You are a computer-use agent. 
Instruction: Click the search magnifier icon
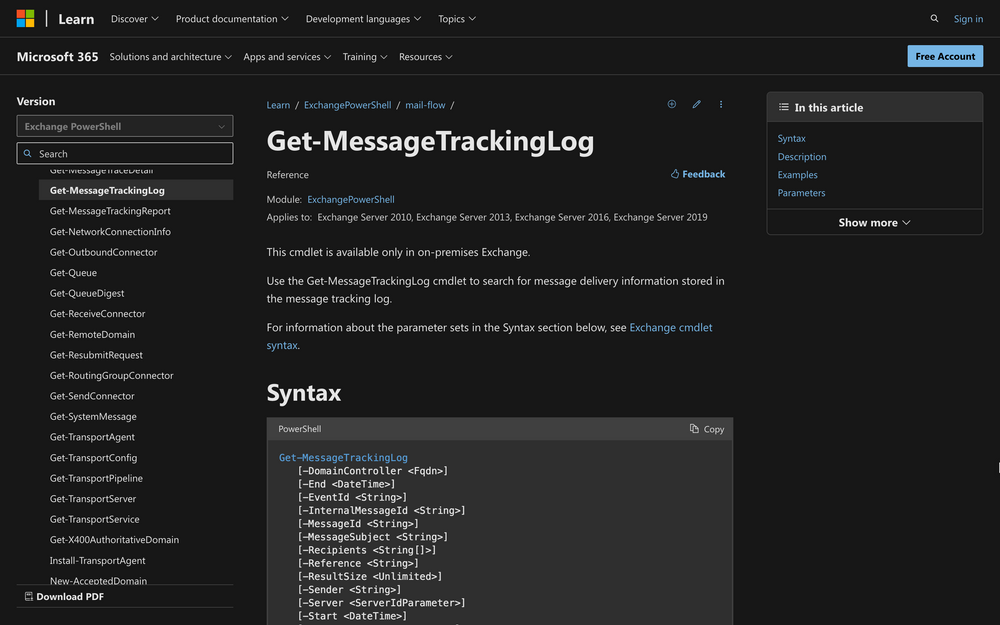[934, 18]
